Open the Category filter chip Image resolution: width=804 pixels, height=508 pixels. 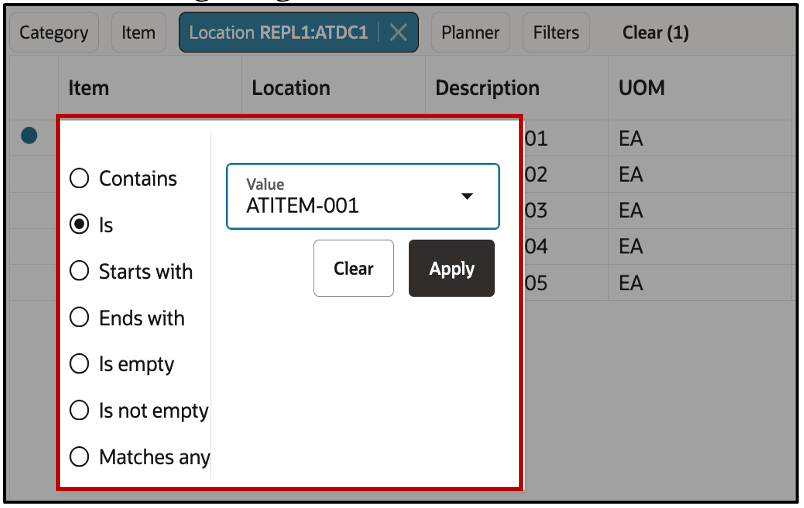(x=54, y=33)
